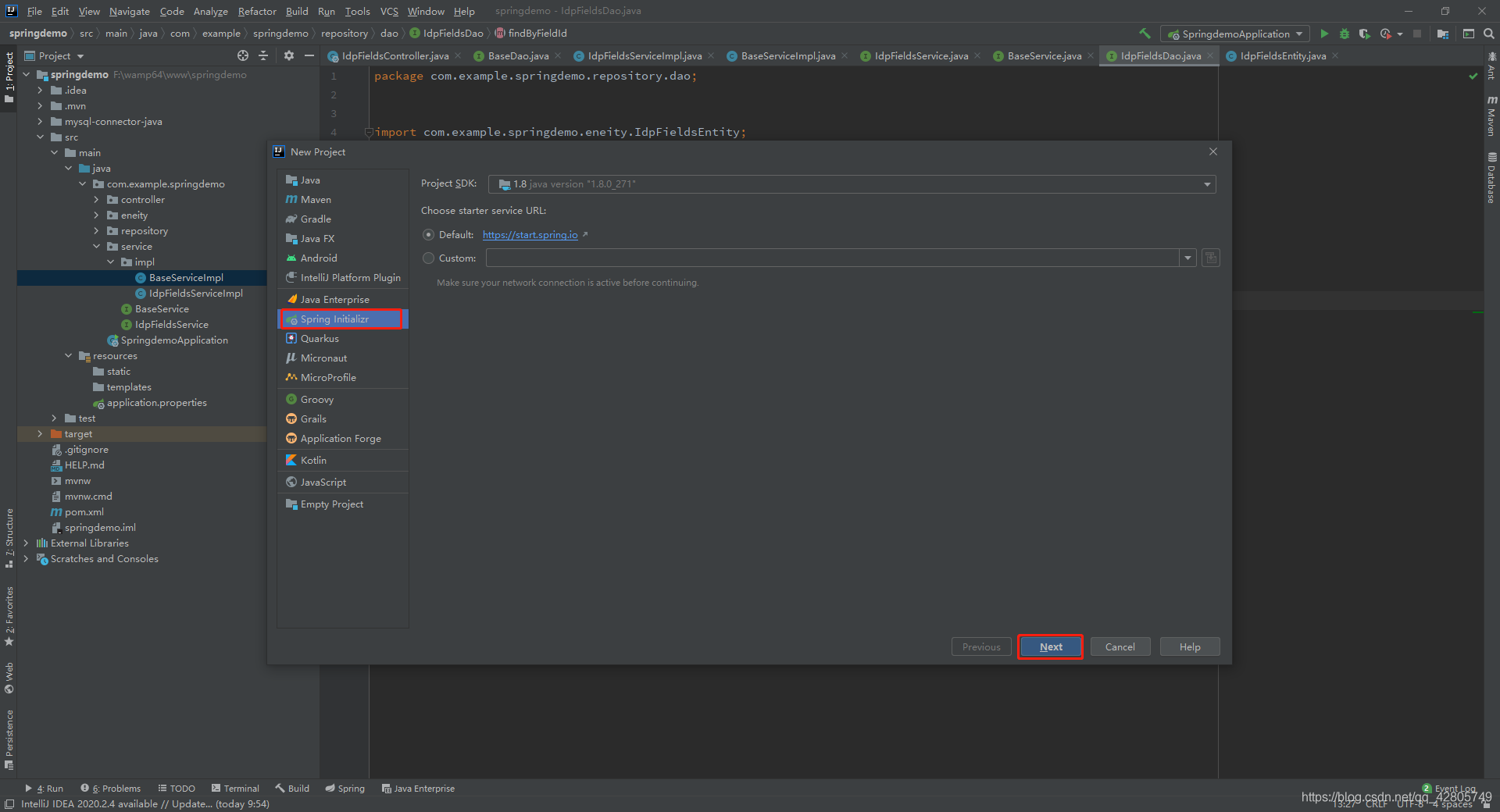
Task: Click the Help button
Action: (1189, 646)
